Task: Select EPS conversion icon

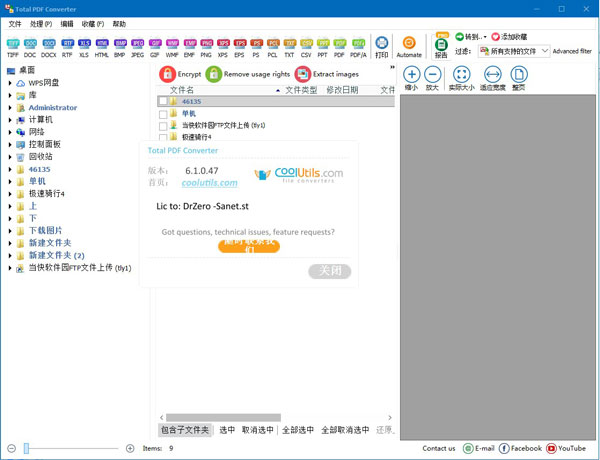Action: click(x=240, y=47)
